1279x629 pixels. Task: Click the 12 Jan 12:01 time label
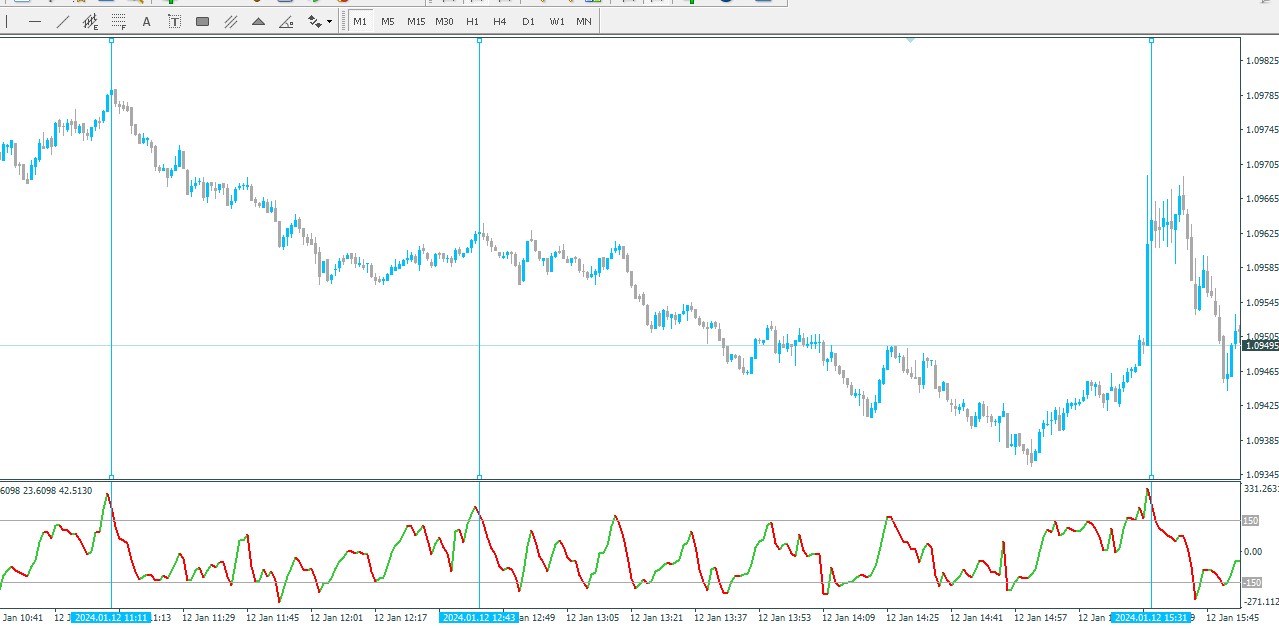pos(338,618)
